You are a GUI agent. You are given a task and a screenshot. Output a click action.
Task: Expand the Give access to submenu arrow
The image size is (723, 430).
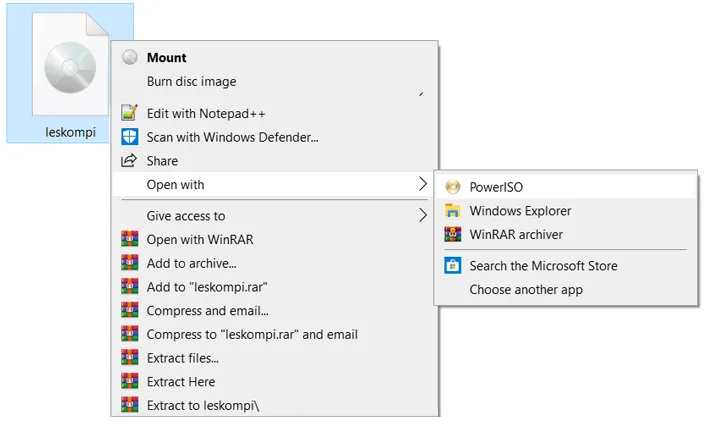[423, 215]
